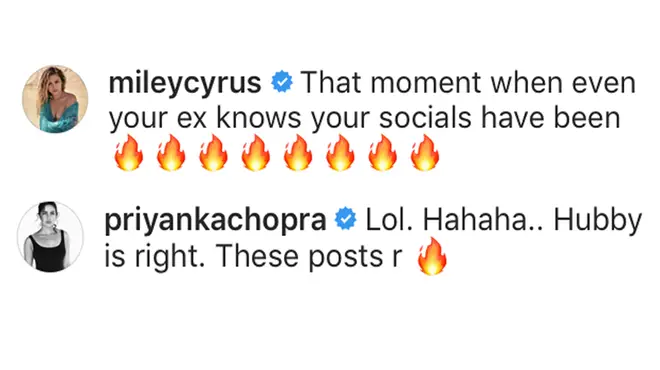Click "Lol. Hahaha.." in Priyanka's comment
Viewport: 660px width, 370px height.
tap(454, 220)
